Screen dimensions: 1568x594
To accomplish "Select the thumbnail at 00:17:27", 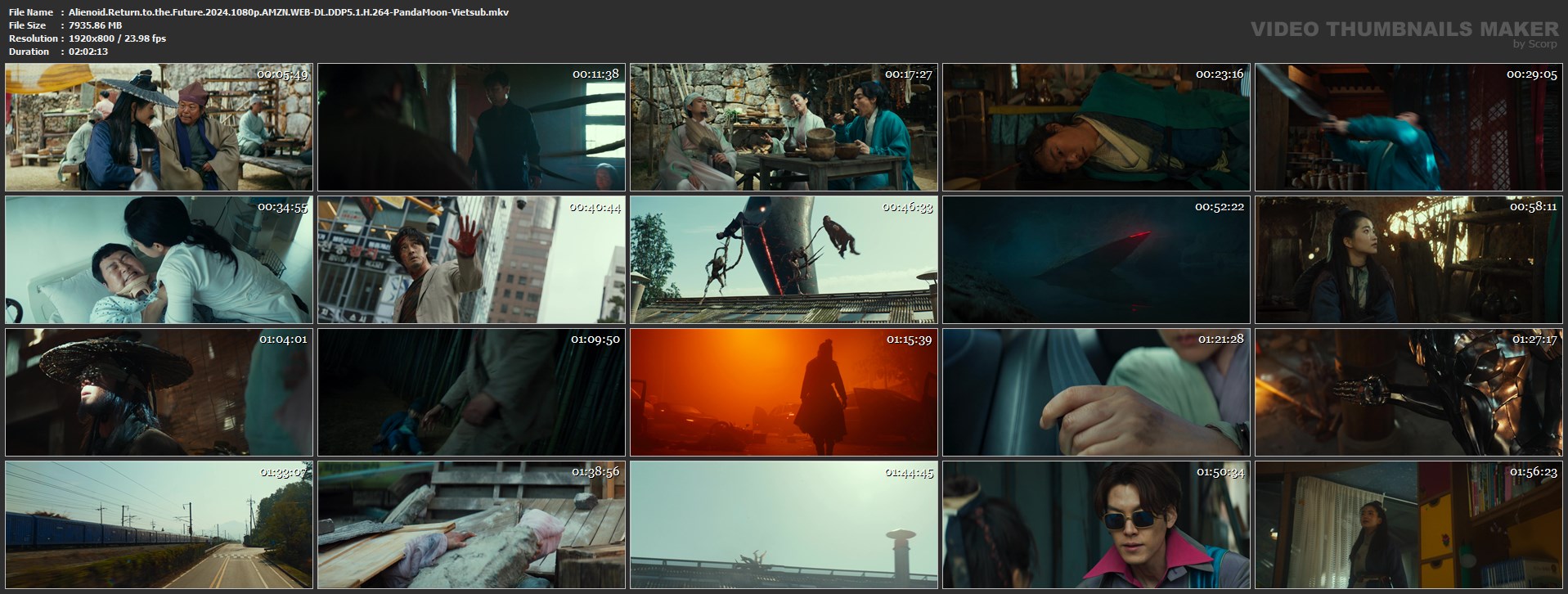I will point(784,128).
